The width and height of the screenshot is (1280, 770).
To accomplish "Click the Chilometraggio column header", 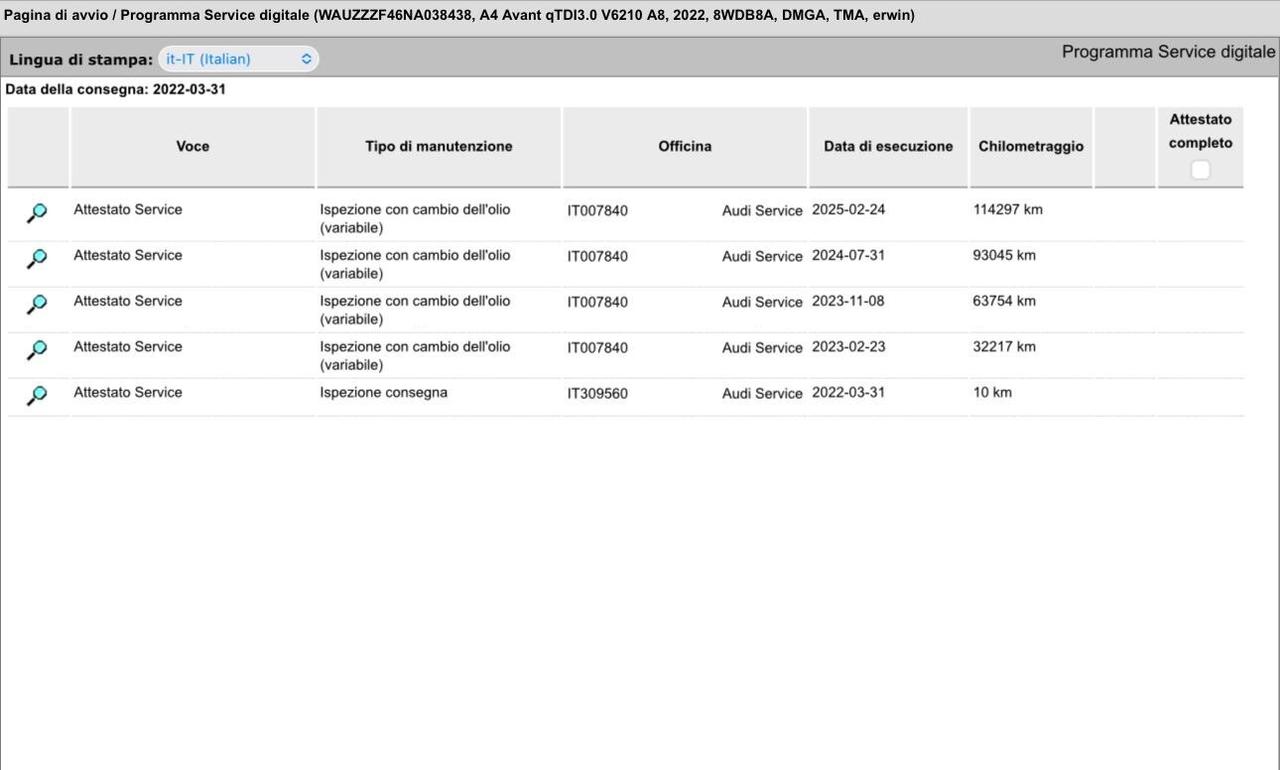I will (x=1030, y=146).
